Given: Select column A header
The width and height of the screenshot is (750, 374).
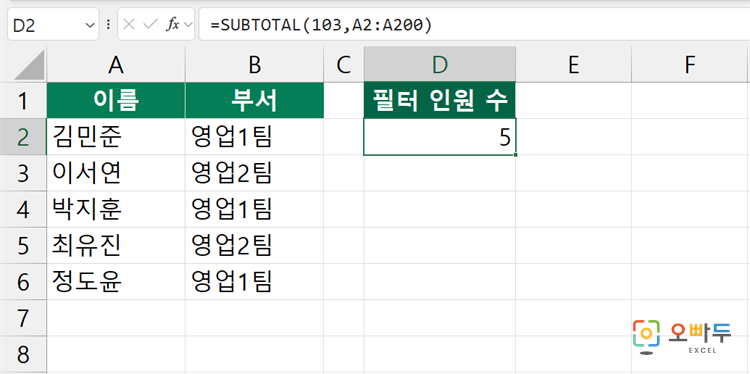Looking at the screenshot, I should (x=116, y=65).
